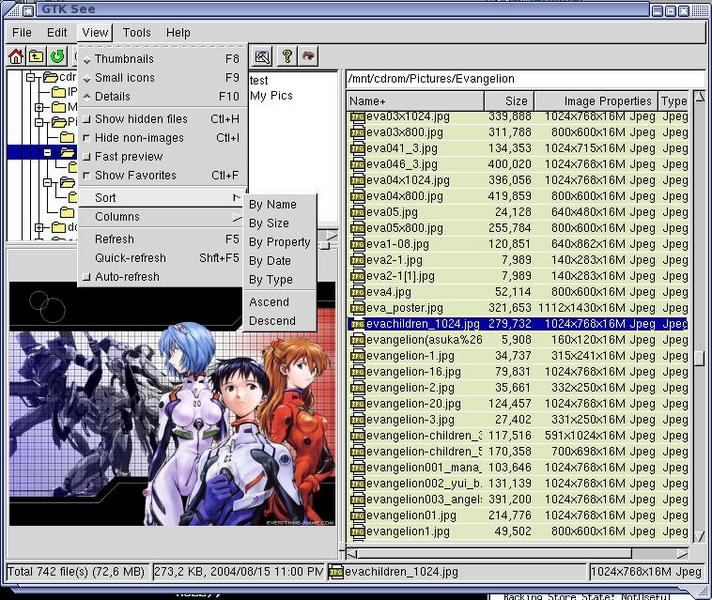The width and height of the screenshot is (712, 600).
Task: Select Thumbnails view mode
Action: pos(163,59)
